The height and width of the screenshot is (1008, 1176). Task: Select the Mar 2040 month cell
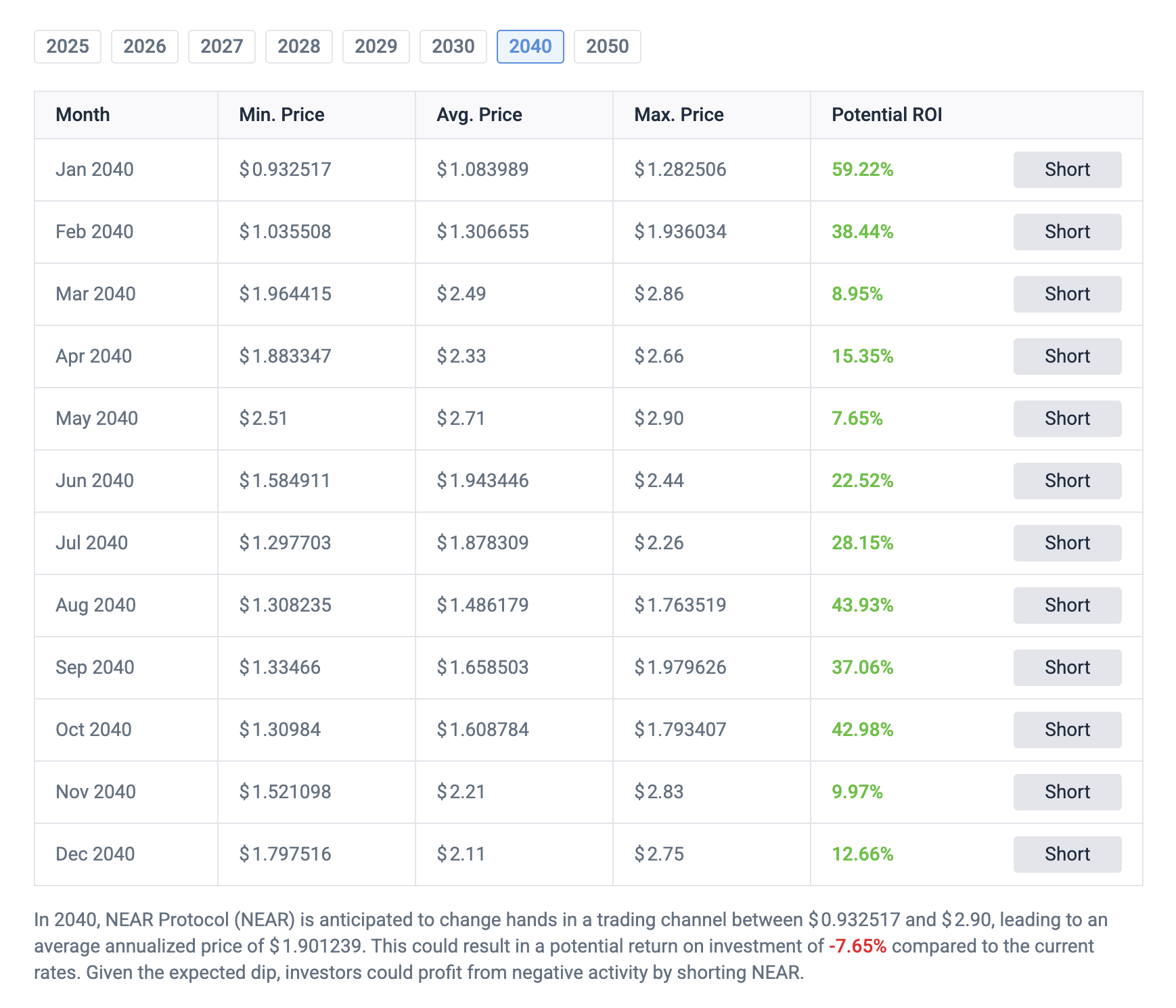(126, 294)
